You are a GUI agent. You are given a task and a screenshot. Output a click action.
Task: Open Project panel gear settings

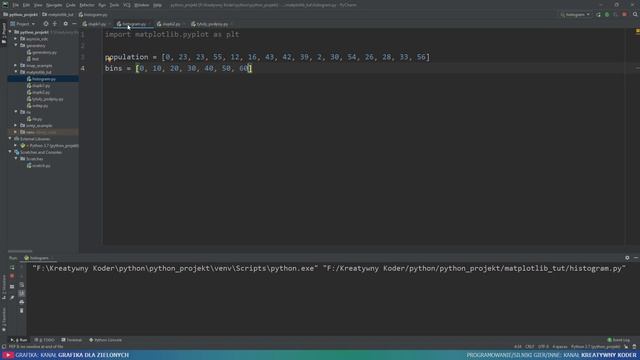point(65,24)
